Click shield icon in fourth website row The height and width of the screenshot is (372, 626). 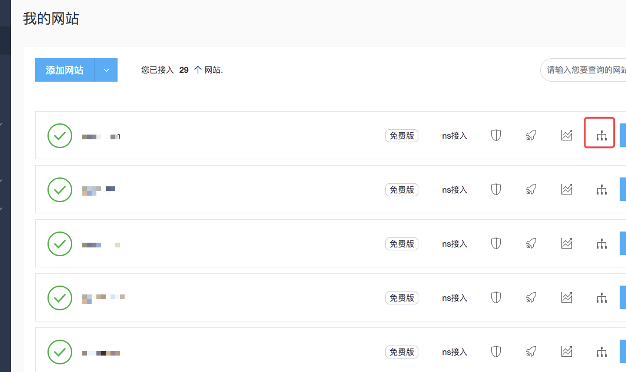coord(495,297)
